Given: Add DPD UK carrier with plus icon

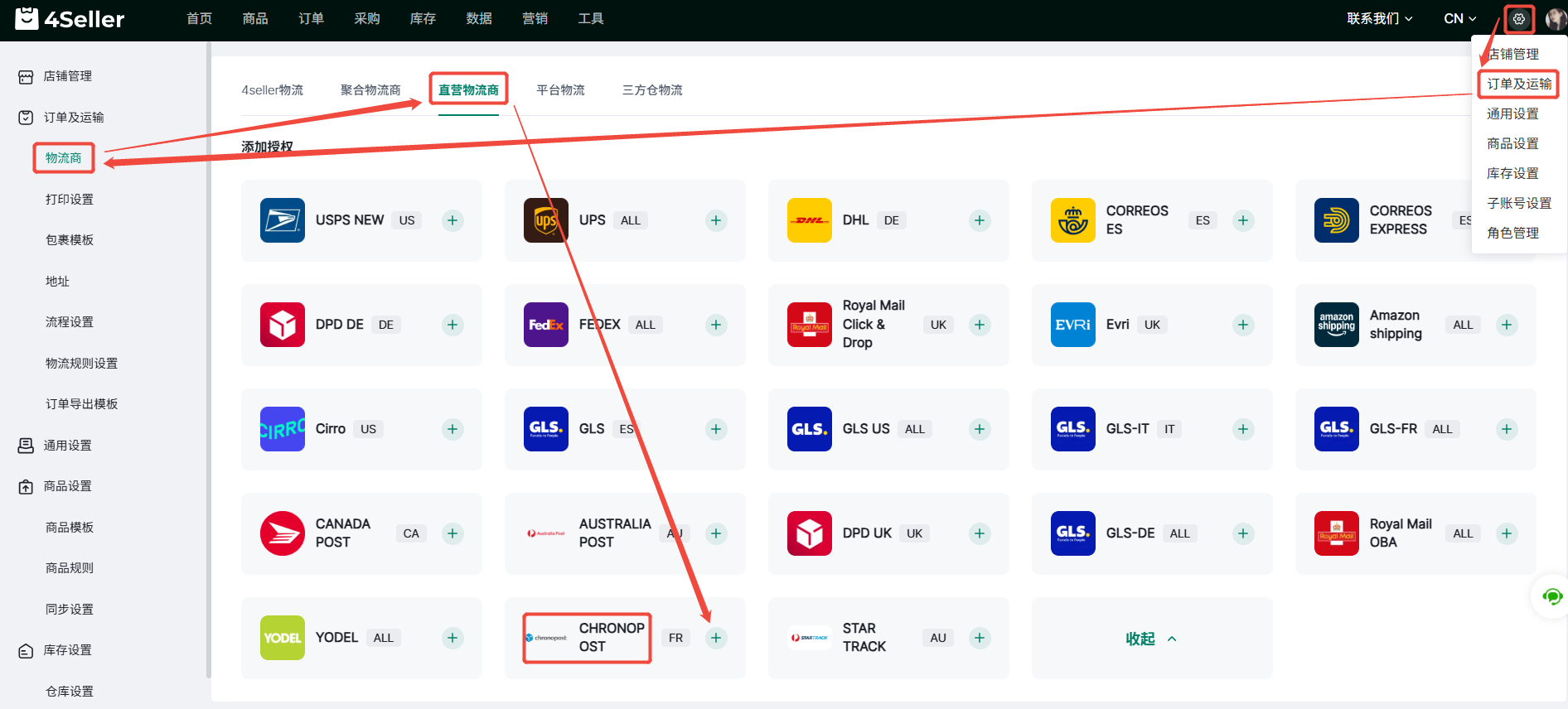Looking at the screenshot, I should click(x=980, y=533).
